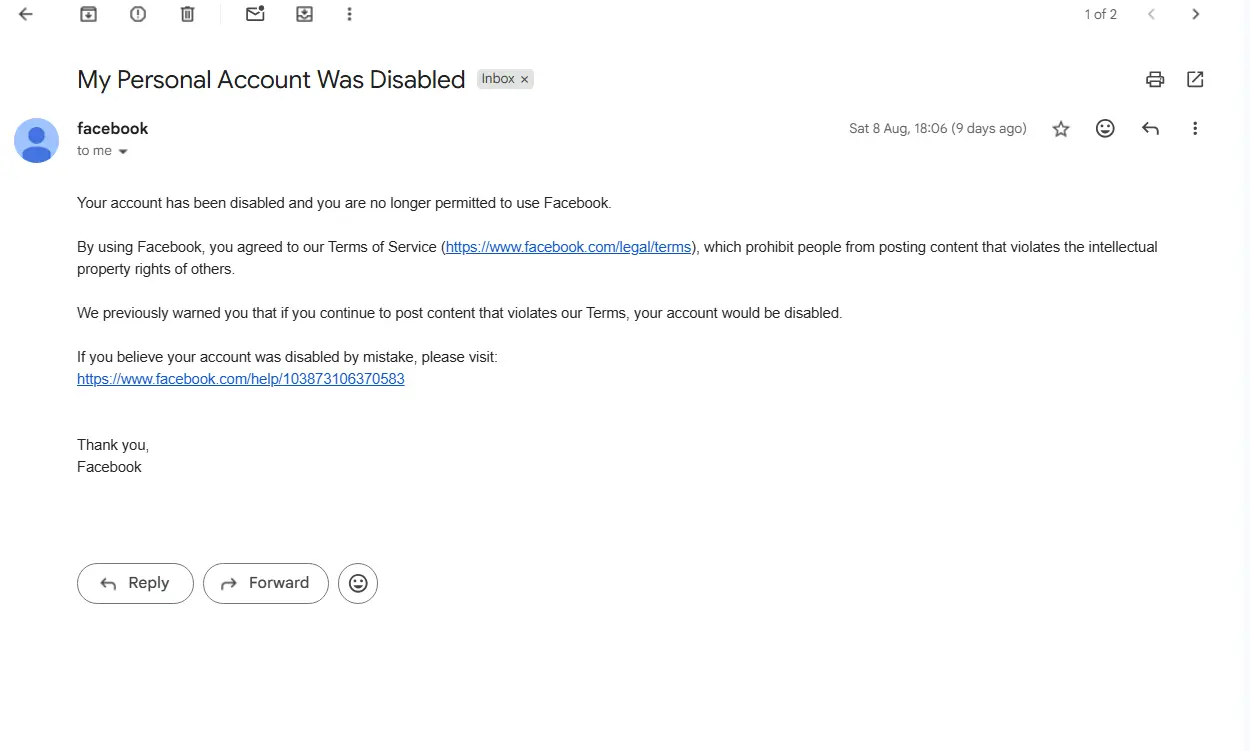Click the 'Facebook' signature line
1250x751 pixels.
coord(109,467)
